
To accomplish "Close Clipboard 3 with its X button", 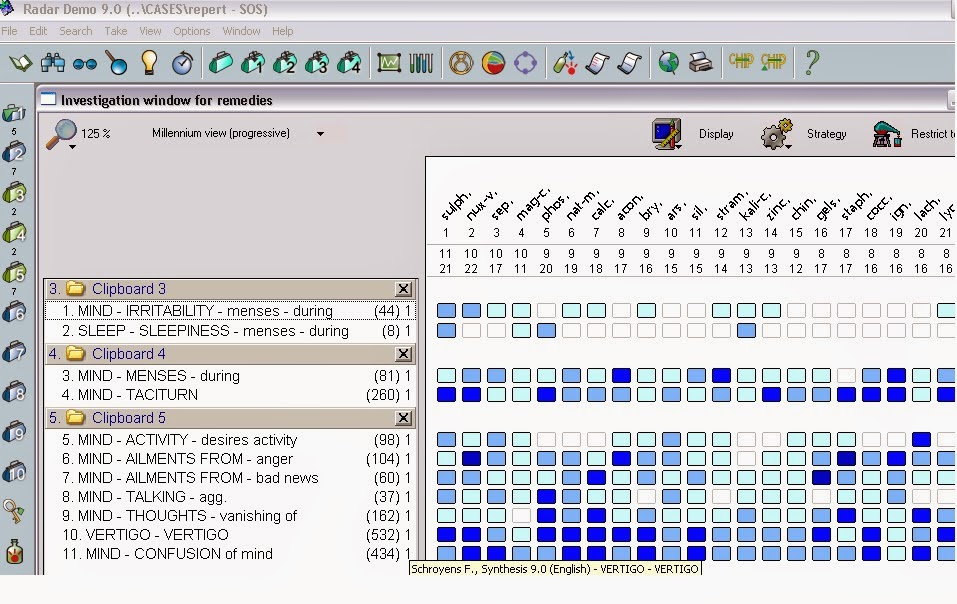I will (x=403, y=289).
